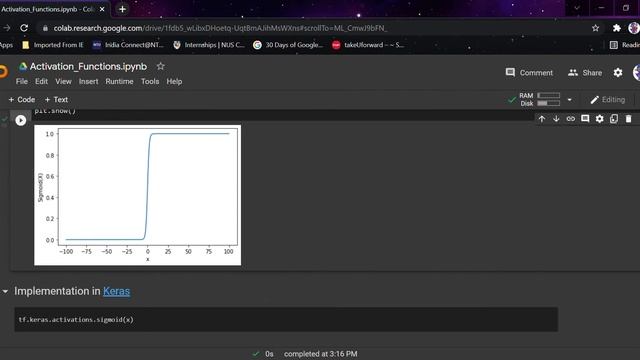Reload the page in the browser
The height and width of the screenshot is (360, 640).
coord(24,28)
